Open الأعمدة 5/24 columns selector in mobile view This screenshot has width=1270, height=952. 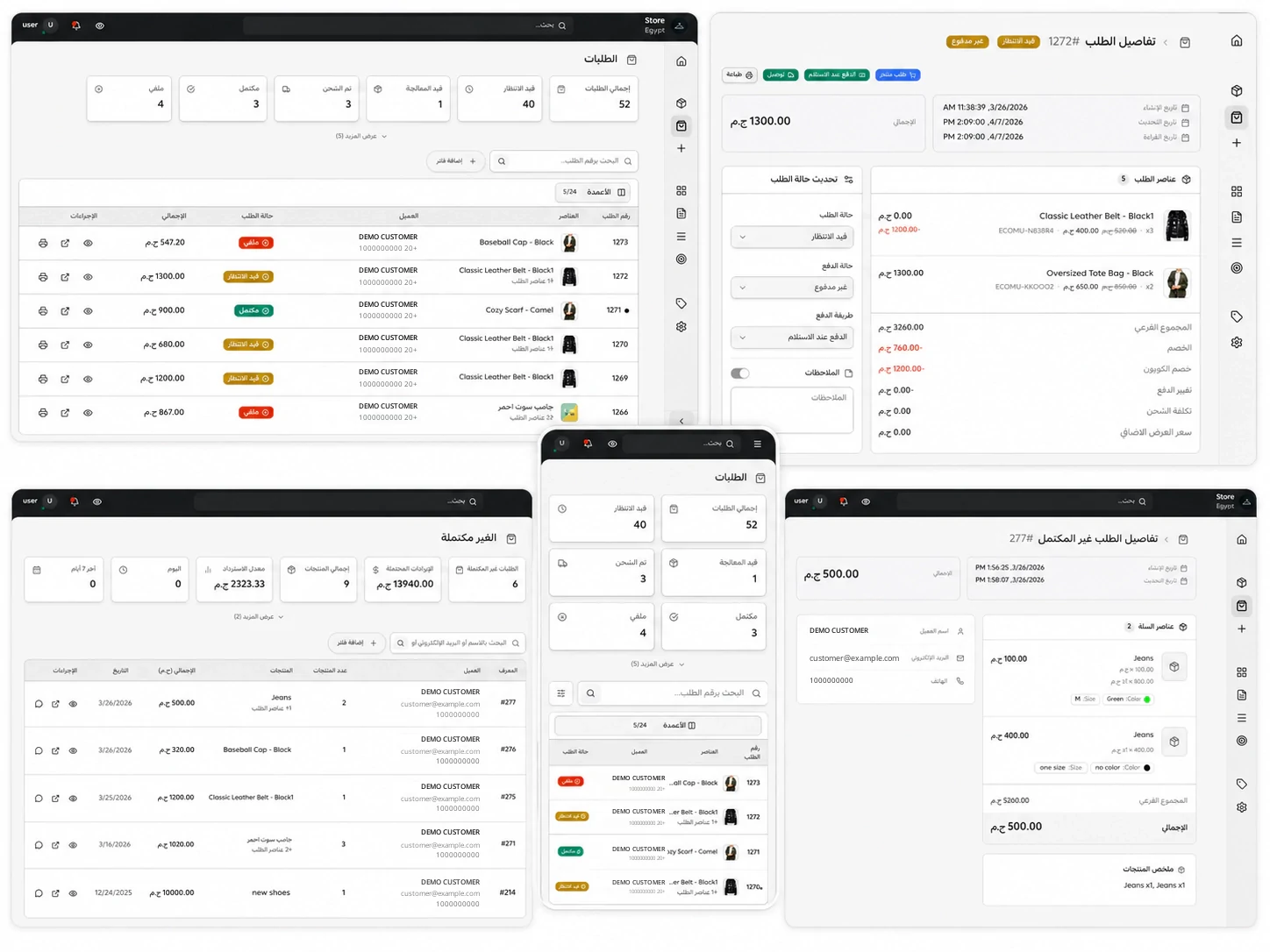[x=658, y=726]
